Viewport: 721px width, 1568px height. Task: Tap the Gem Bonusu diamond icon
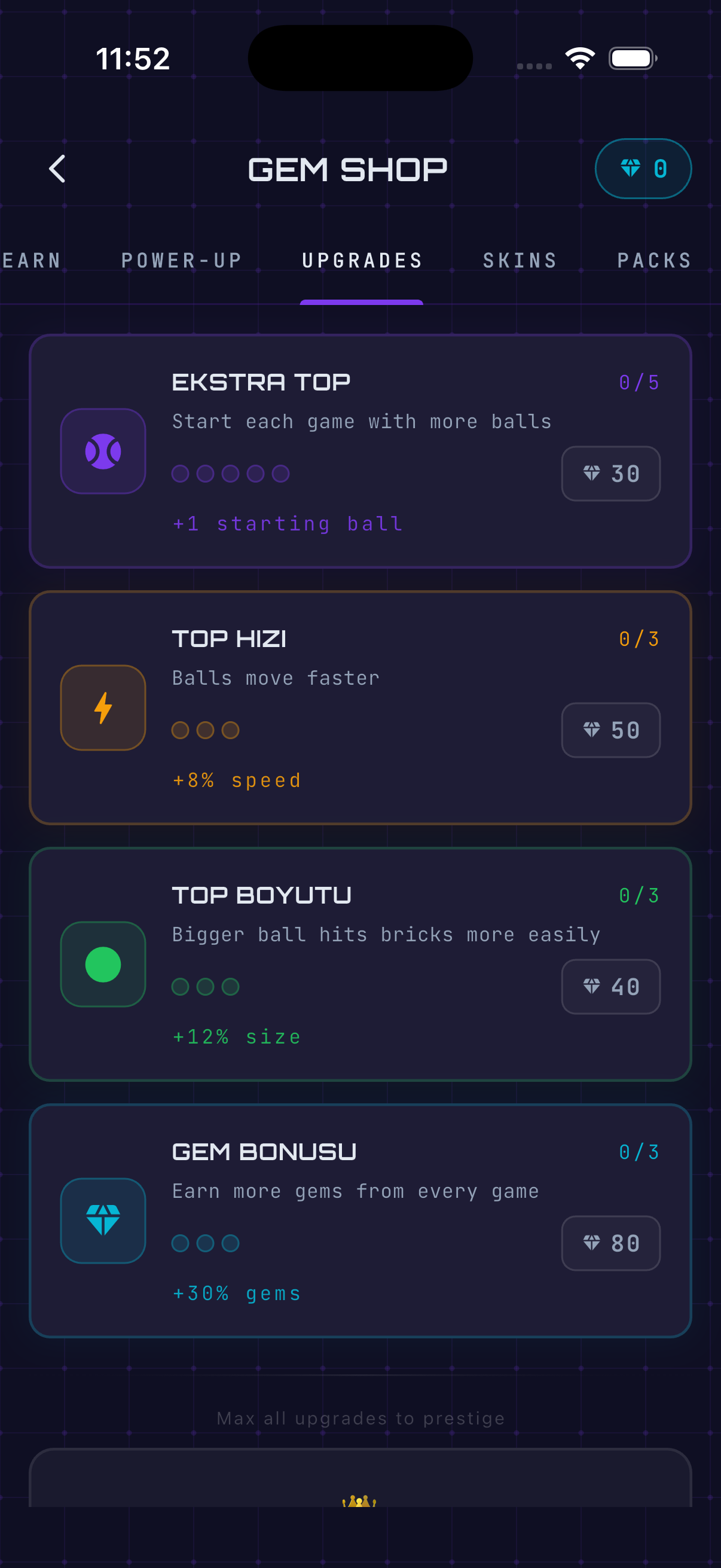103,1221
